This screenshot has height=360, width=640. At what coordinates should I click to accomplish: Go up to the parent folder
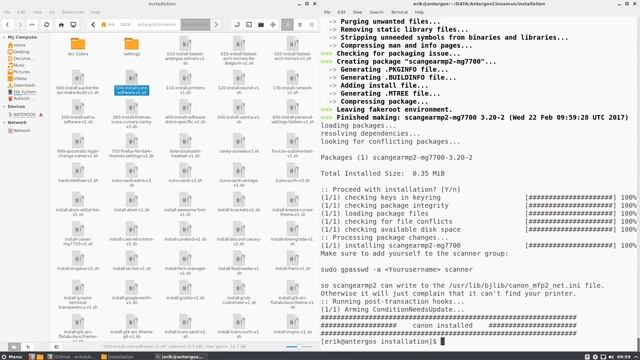(x=32, y=24)
